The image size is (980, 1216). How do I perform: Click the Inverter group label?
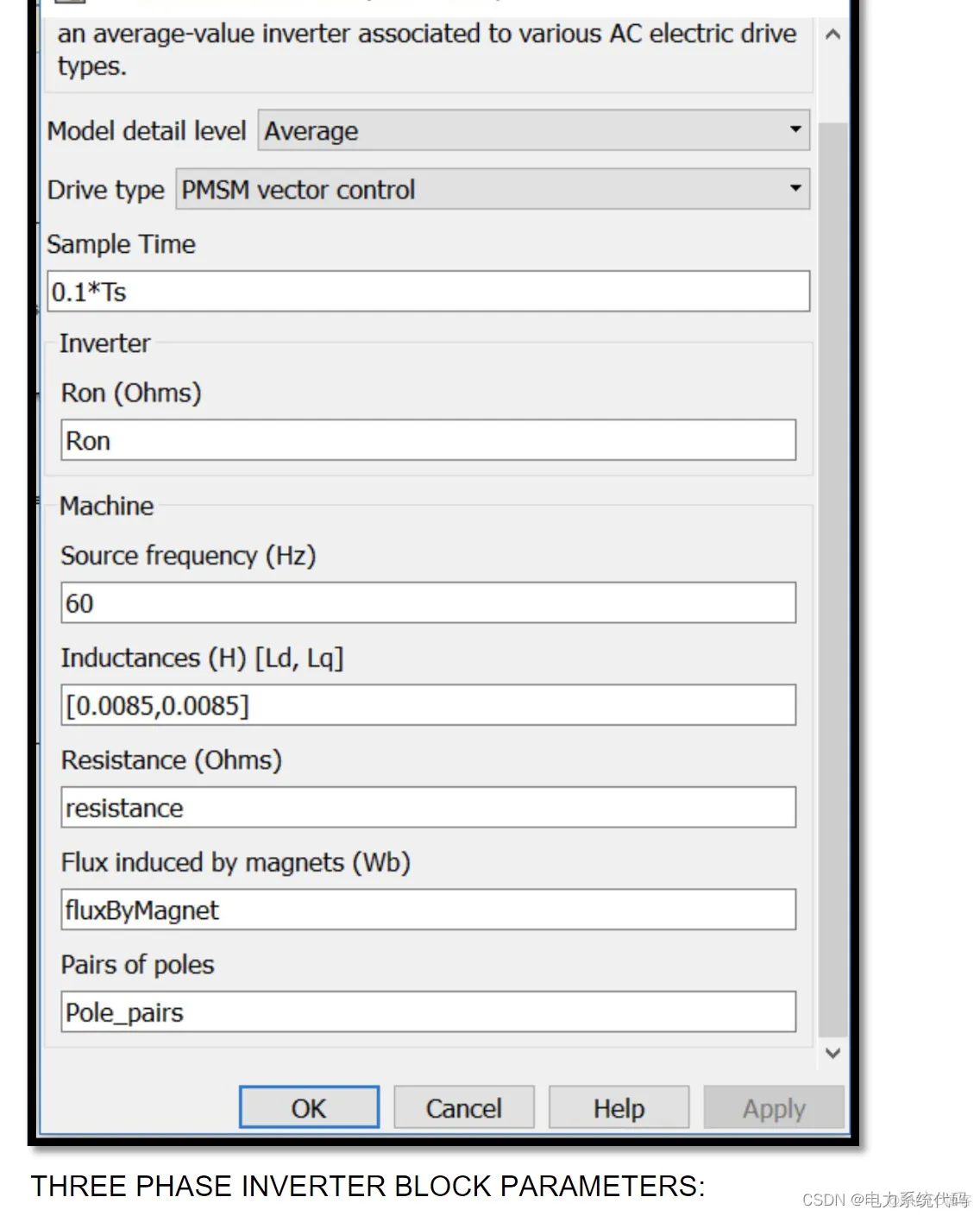coord(104,343)
